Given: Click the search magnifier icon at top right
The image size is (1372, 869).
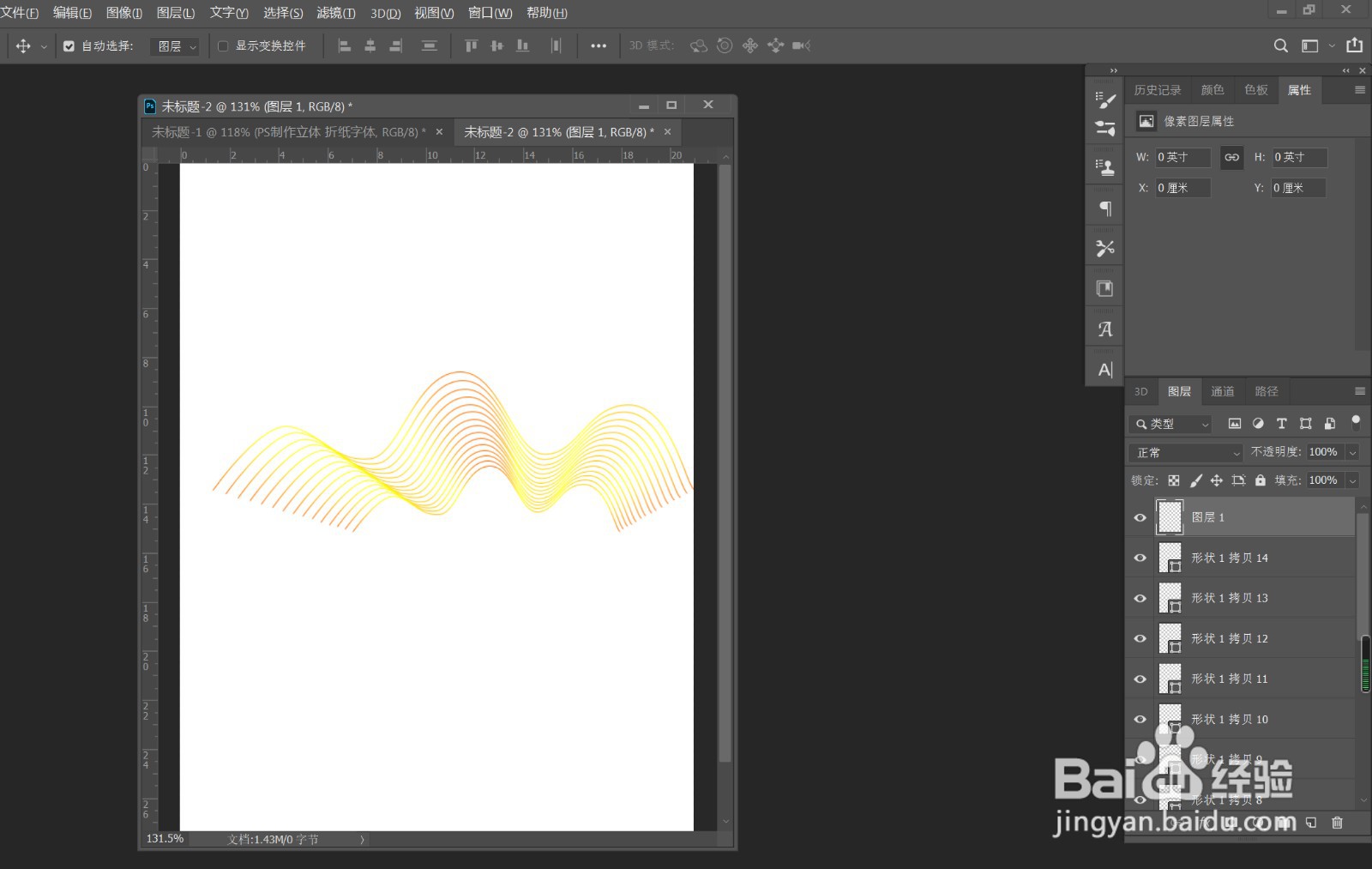Looking at the screenshot, I should (1281, 46).
